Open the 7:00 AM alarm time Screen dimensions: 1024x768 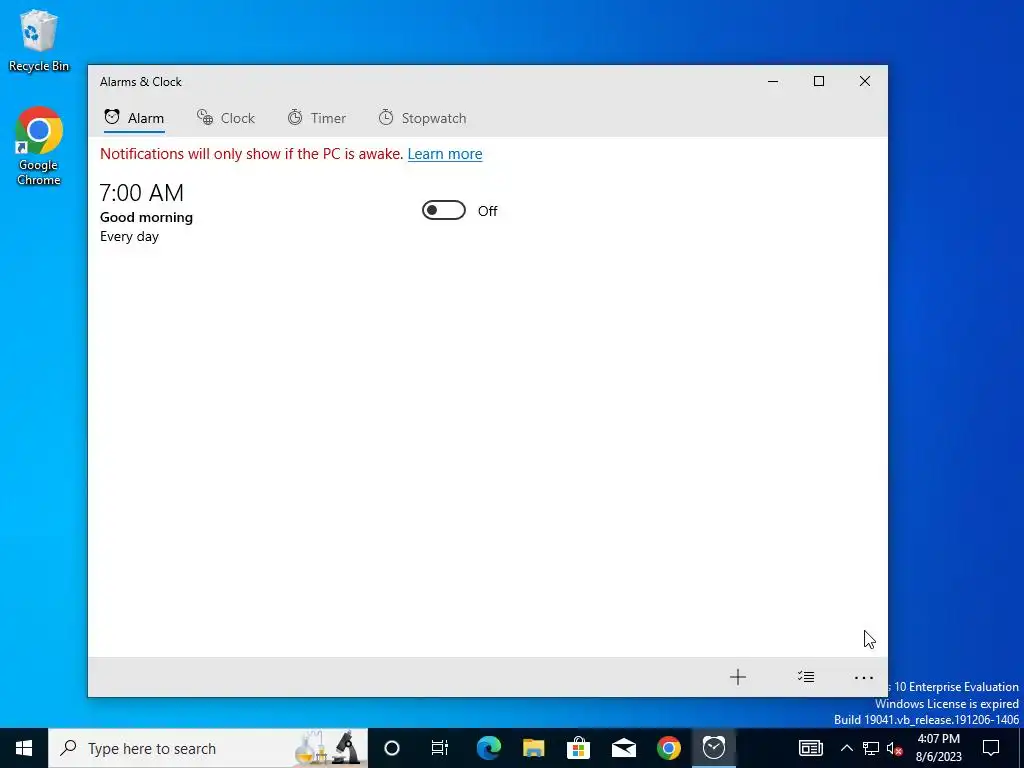[142, 193]
